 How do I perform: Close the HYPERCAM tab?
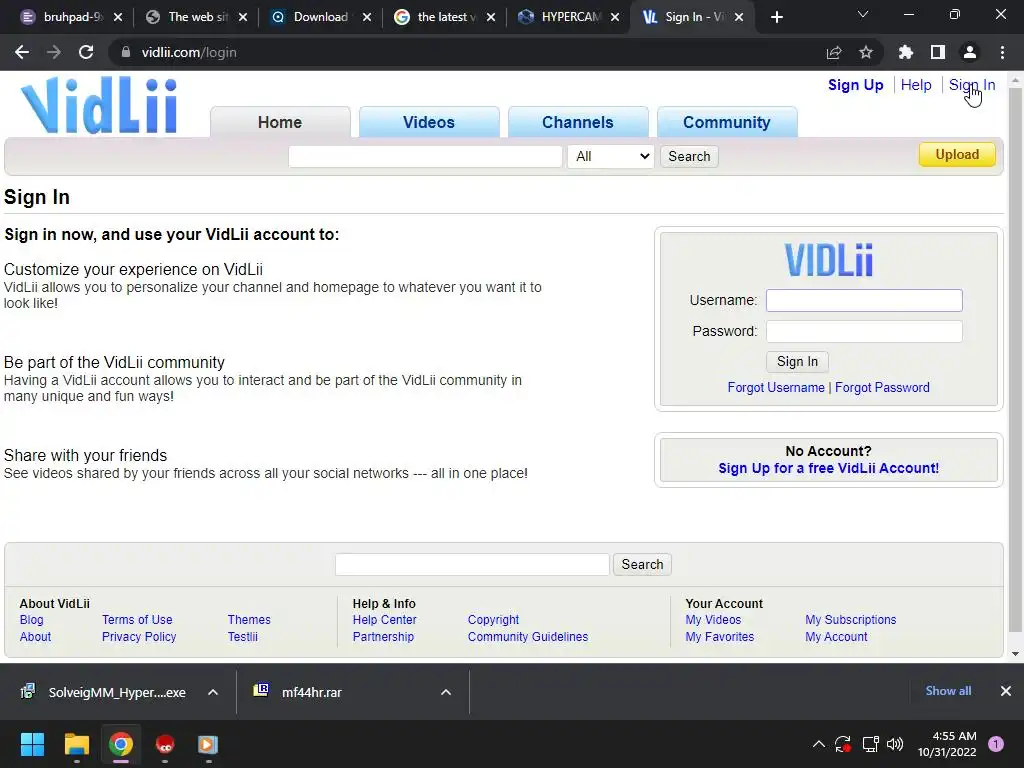[615, 17]
